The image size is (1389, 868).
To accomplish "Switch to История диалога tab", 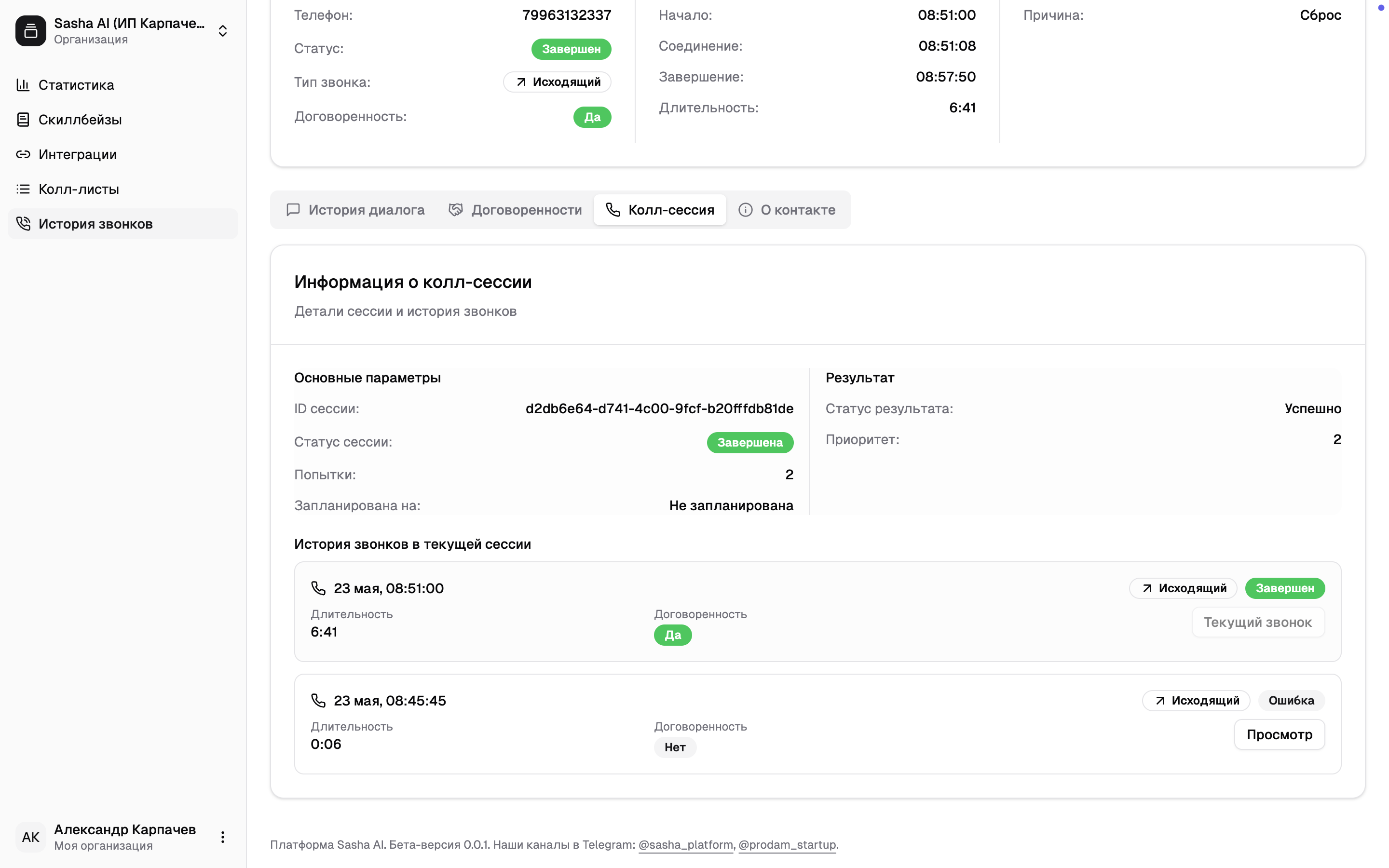I will (x=356, y=210).
